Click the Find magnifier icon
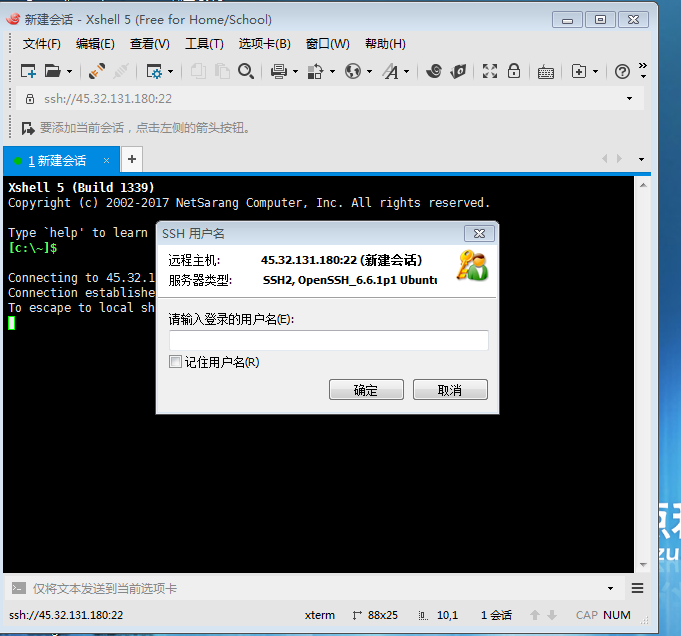This screenshot has height=636, width=681. coord(246,71)
